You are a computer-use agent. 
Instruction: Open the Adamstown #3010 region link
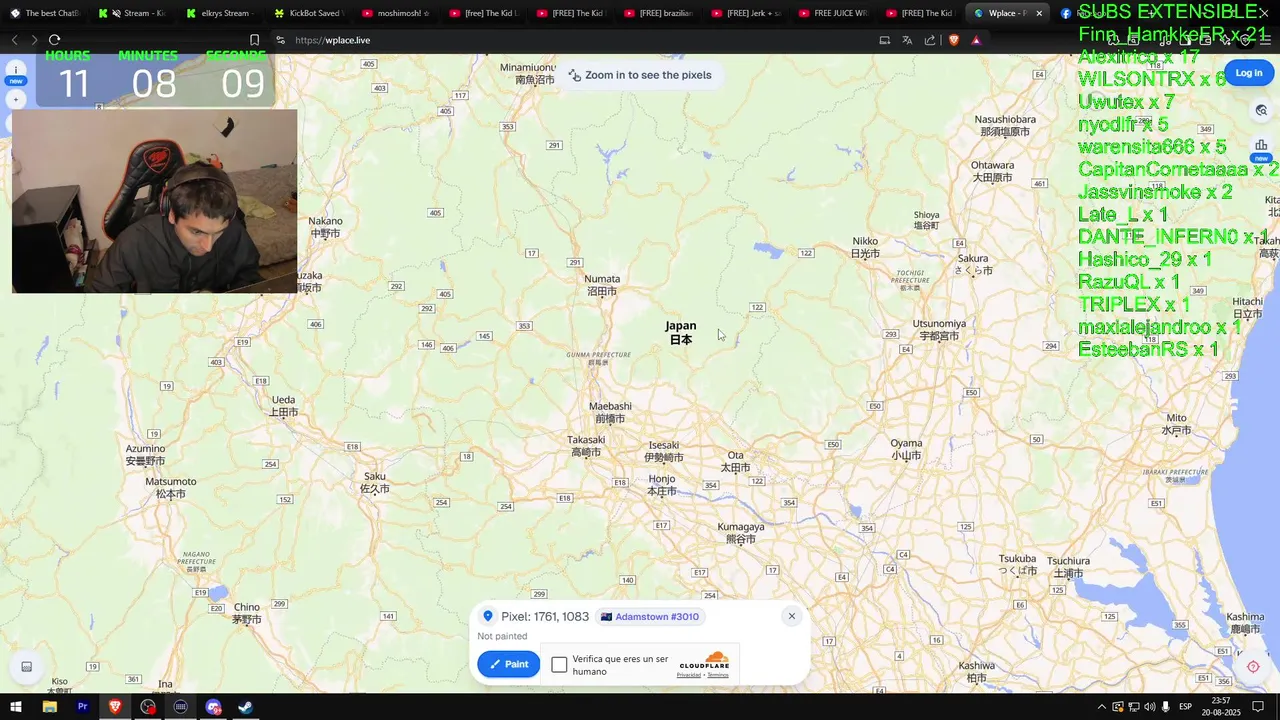649,617
